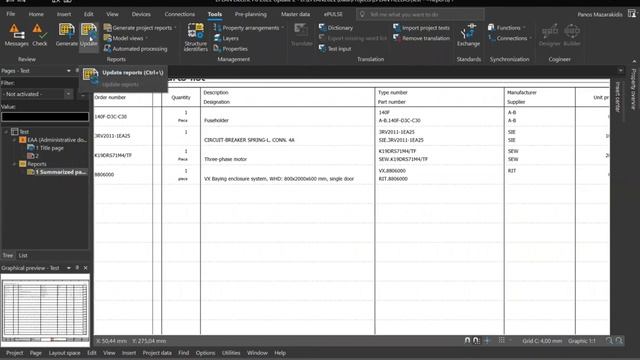Click the last status bar magnifier icon
640x360 pixels.
[619, 340]
